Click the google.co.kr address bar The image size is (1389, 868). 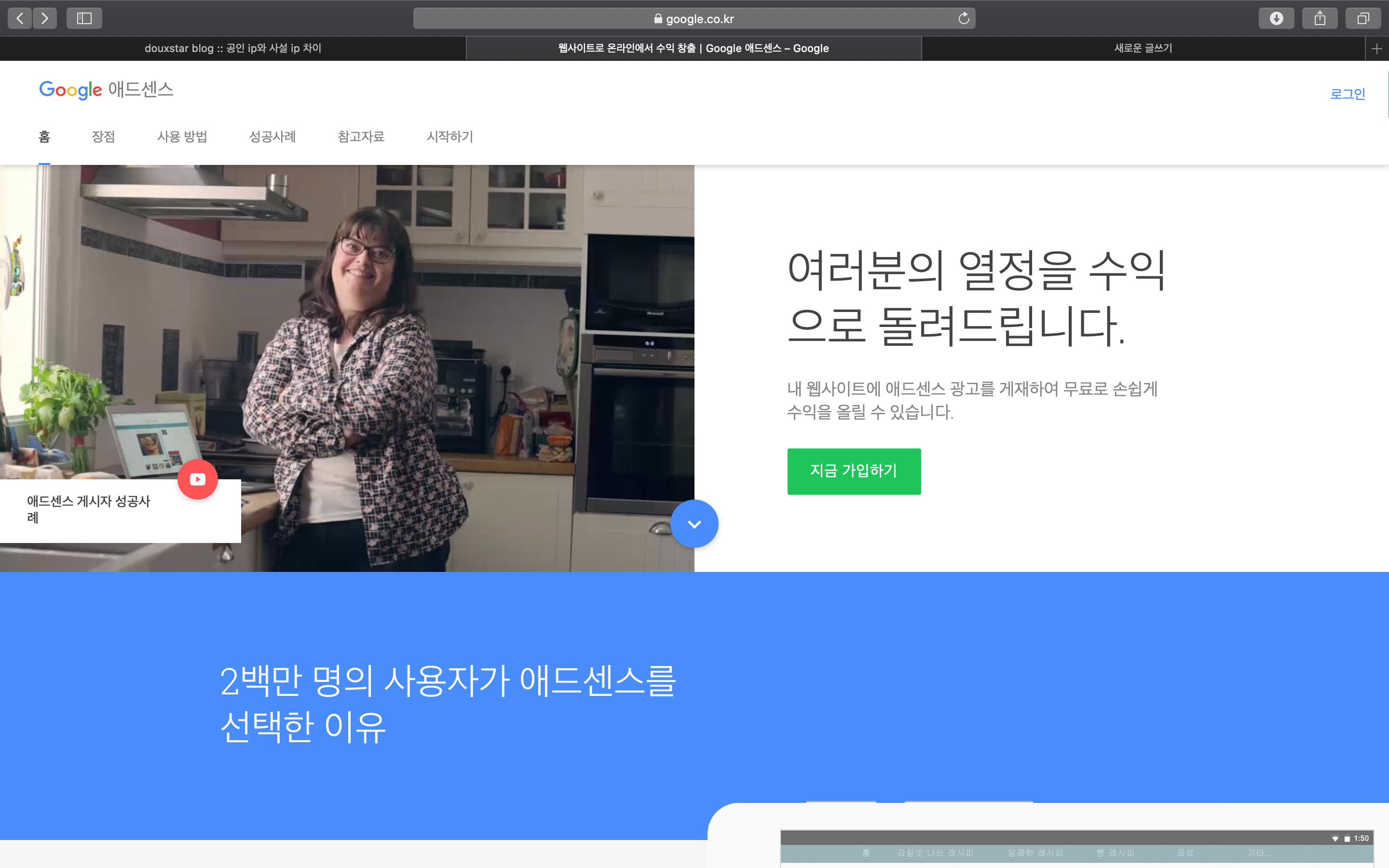pos(694,19)
